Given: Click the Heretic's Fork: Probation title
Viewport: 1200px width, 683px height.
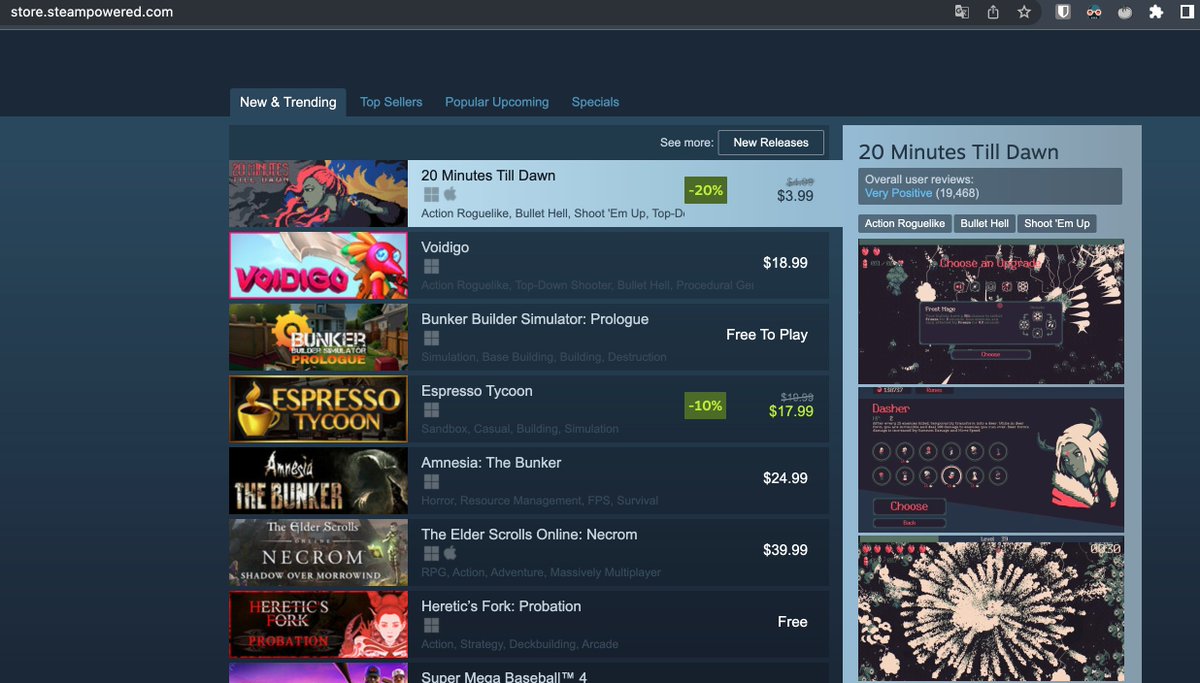Looking at the screenshot, I should coord(501,606).
